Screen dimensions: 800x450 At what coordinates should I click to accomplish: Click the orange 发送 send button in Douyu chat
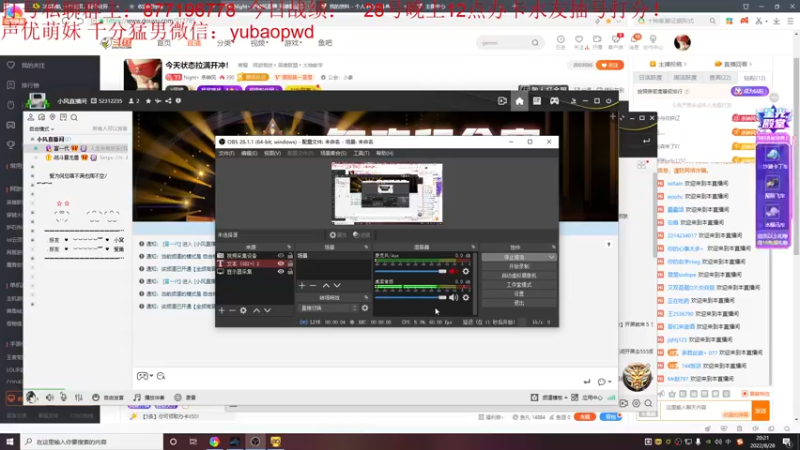click(x=761, y=410)
